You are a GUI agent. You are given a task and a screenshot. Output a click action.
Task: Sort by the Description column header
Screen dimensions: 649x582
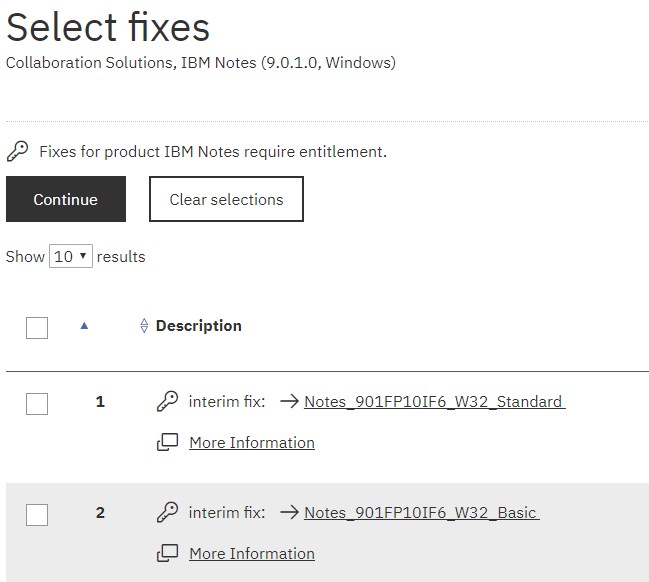[199, 326]
